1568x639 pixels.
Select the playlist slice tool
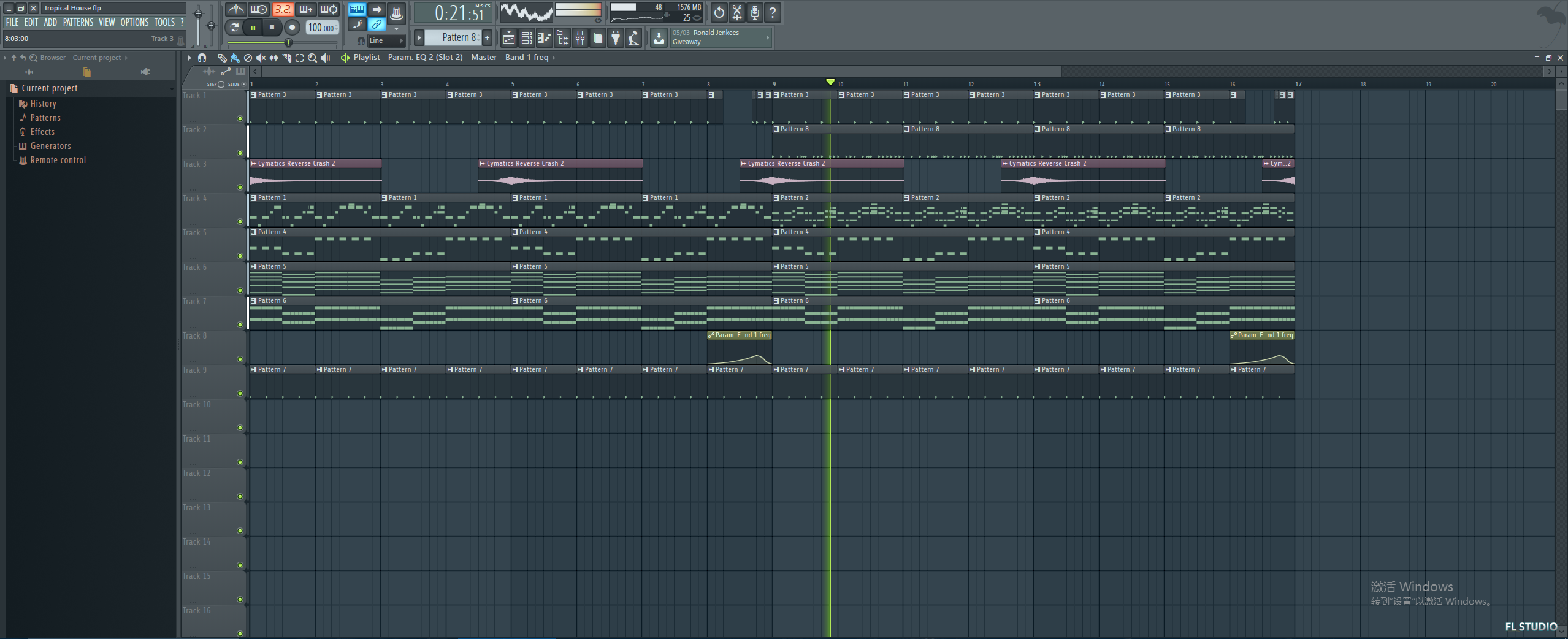[286, 58]
